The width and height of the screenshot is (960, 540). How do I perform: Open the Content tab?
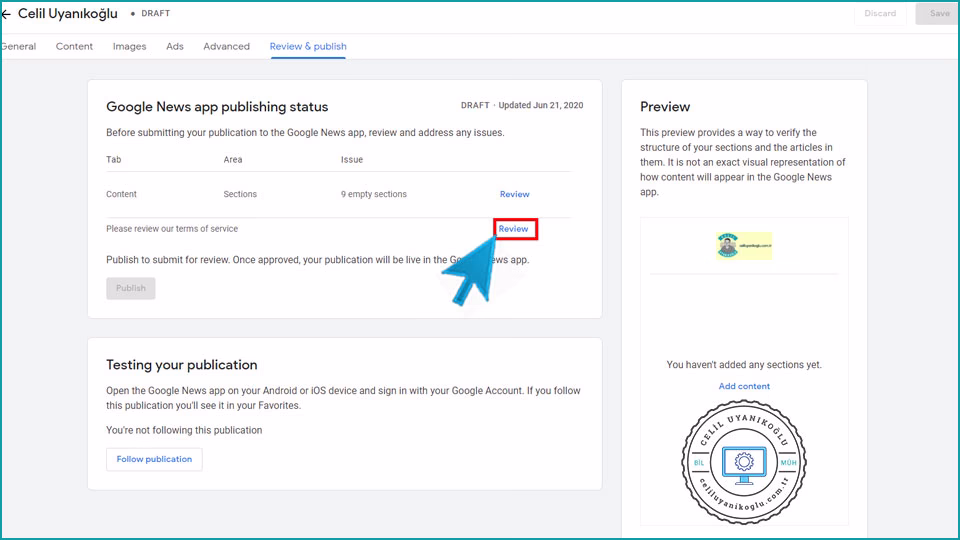click(74, 46)
